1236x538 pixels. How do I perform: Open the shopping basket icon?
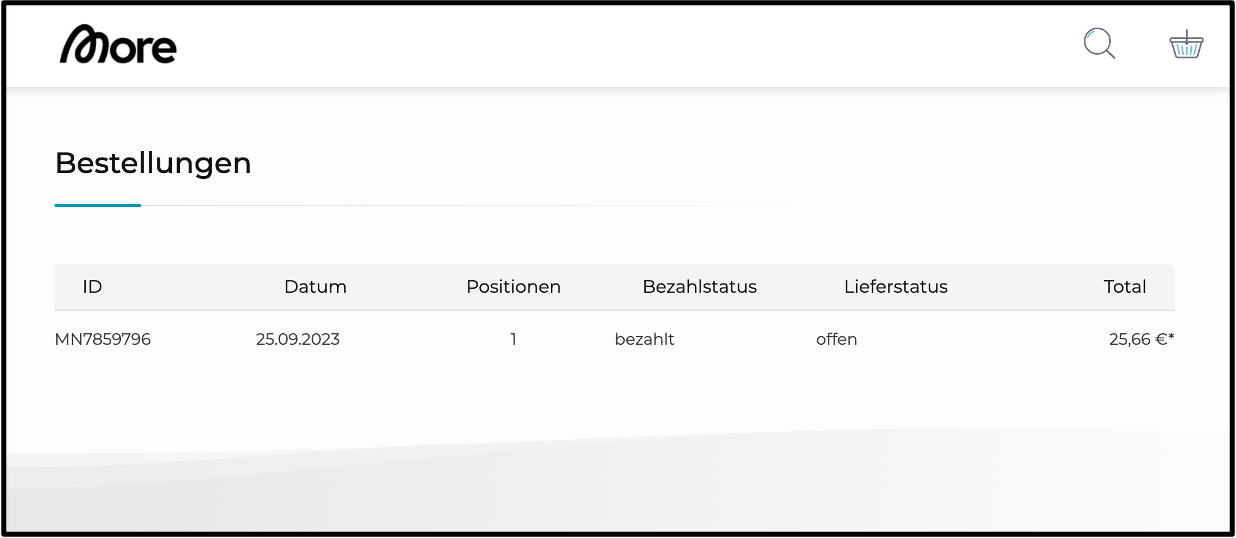1186,45
